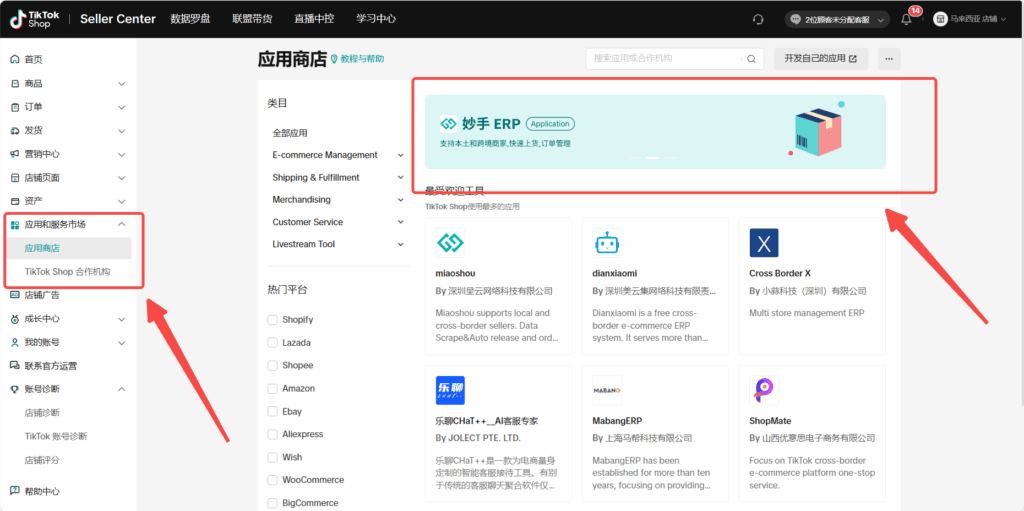Viewport: 1024px width, 511px height.
Task: Check the BigCommerce platform checkbox
Action: [x=272, y=503]
